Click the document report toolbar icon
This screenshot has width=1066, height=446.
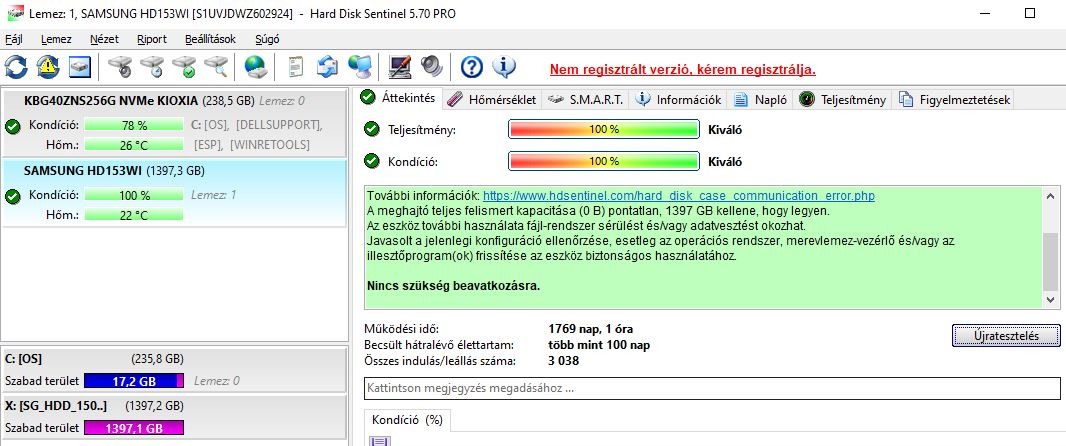295,67
